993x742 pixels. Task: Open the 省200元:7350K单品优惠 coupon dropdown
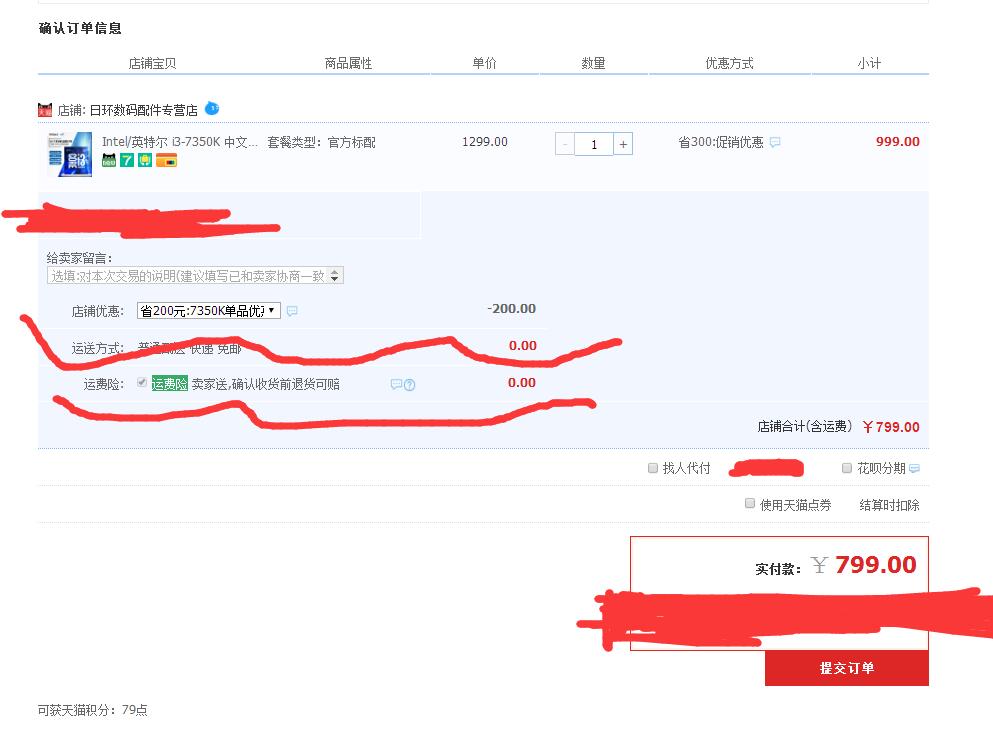tap(208, 309)
